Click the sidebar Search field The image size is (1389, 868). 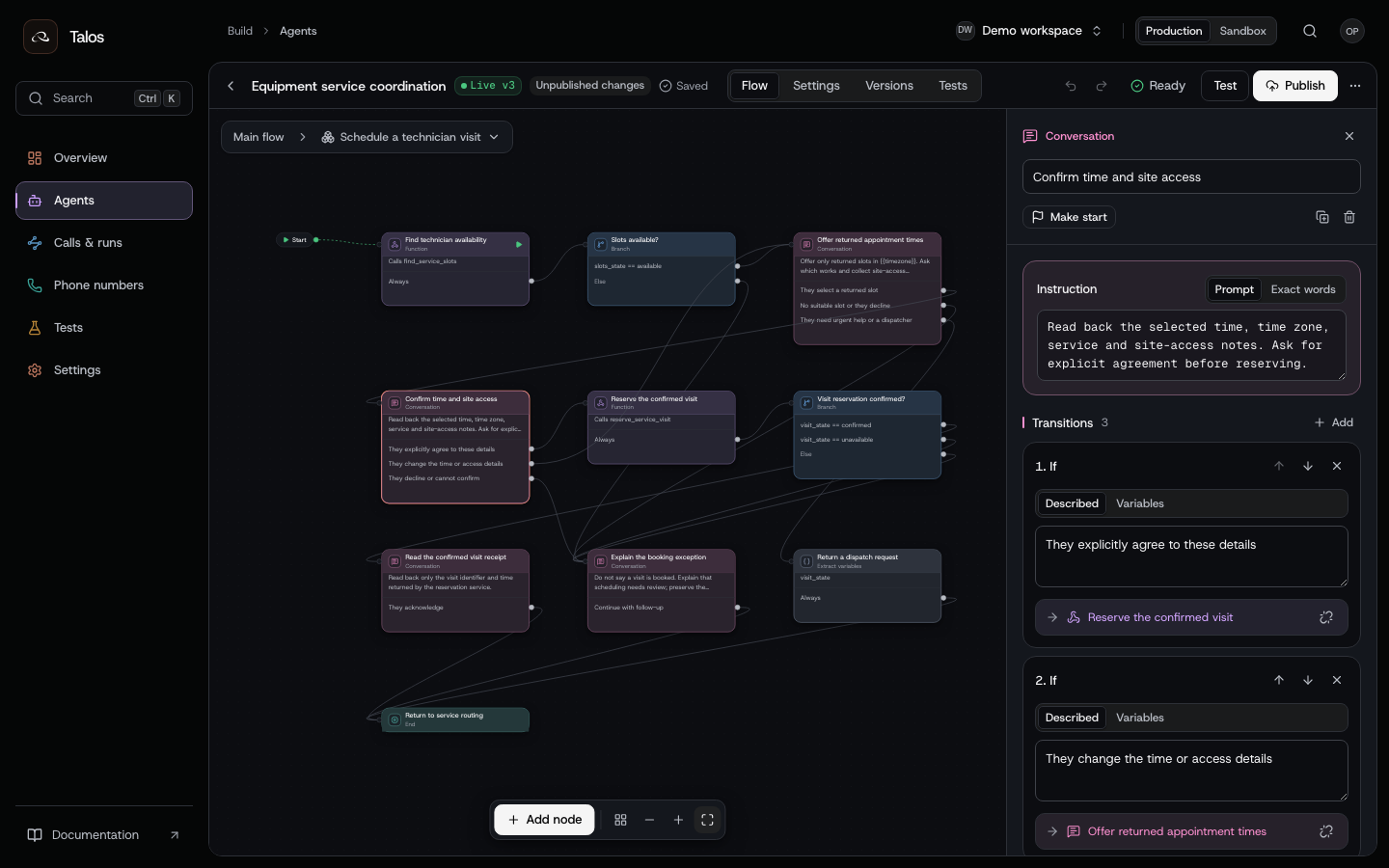point(104,98)
